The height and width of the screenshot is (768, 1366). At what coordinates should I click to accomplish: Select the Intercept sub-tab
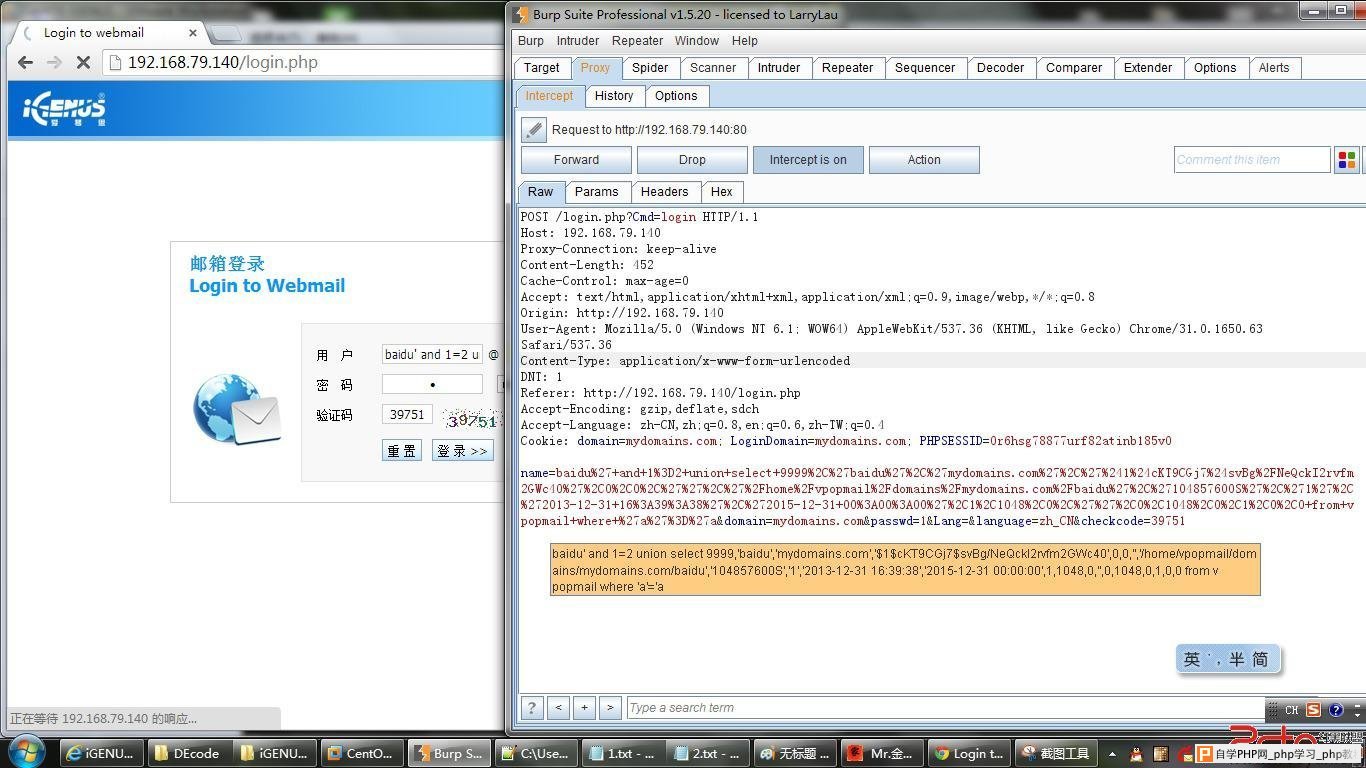coord(549,96)
